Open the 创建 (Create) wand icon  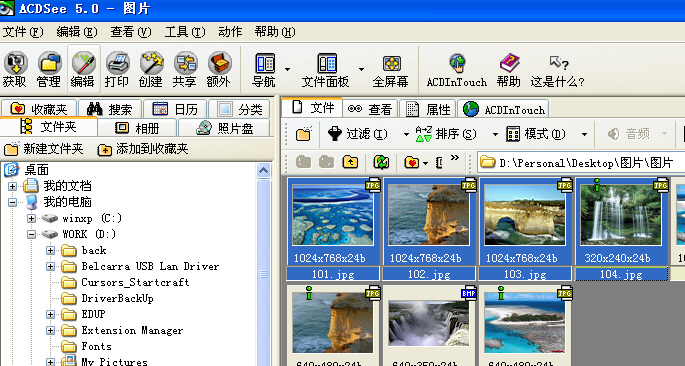(x=151, y=63)
